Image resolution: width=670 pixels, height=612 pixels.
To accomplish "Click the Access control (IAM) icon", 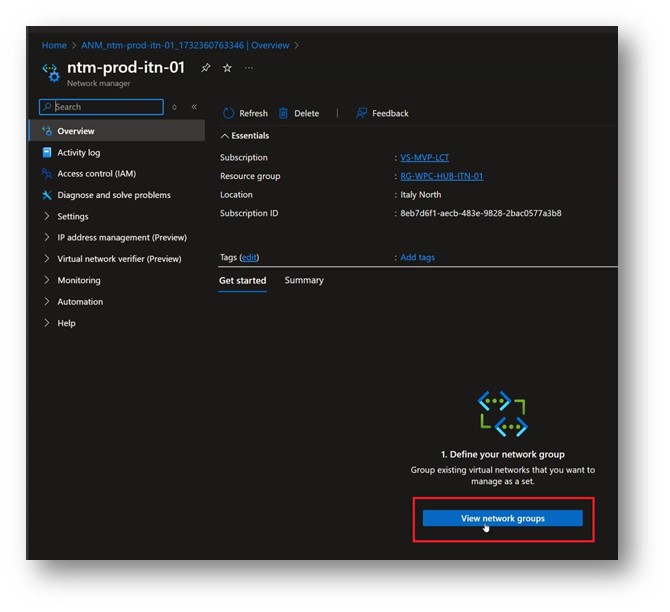I will coord(47,174).
